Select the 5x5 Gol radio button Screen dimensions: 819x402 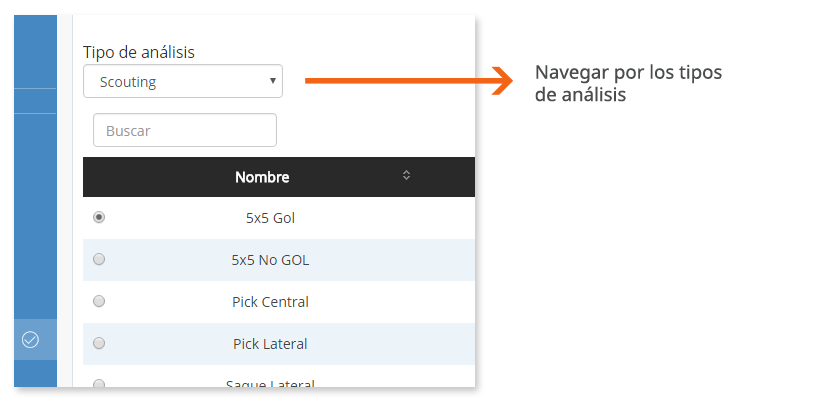coord(99,217)
